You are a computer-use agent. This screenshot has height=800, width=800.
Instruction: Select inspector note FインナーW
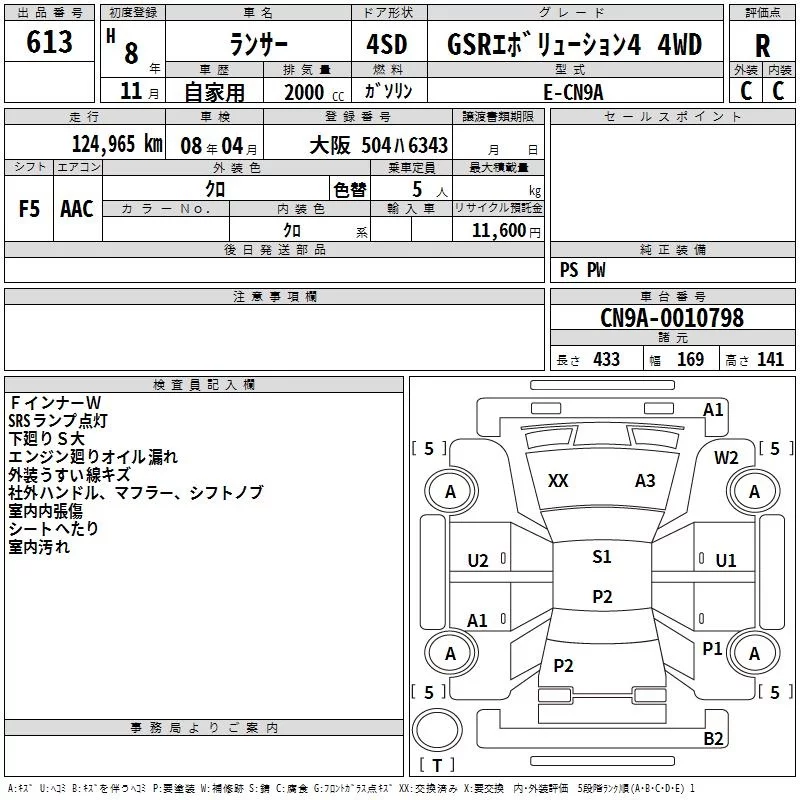[x=55, y=403]
